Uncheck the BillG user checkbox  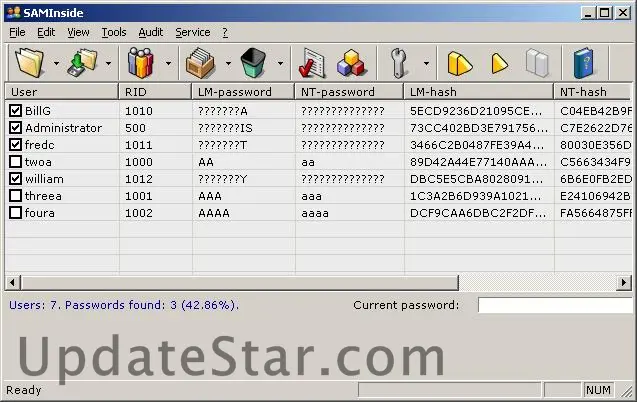15,110
